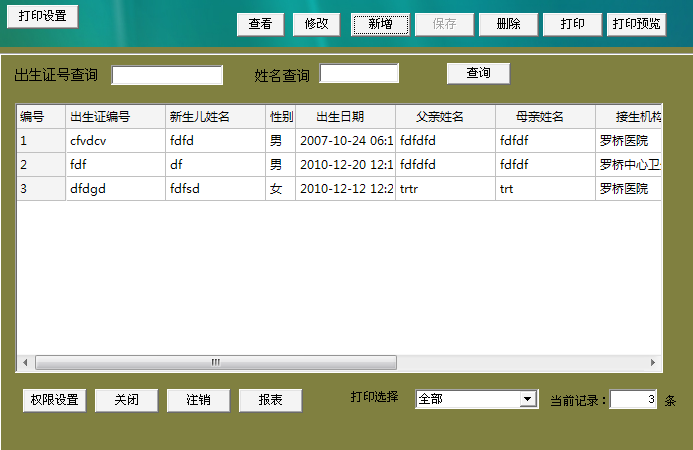Click the 出生日期 column header
693x450 pixels.
click(345, 117)
